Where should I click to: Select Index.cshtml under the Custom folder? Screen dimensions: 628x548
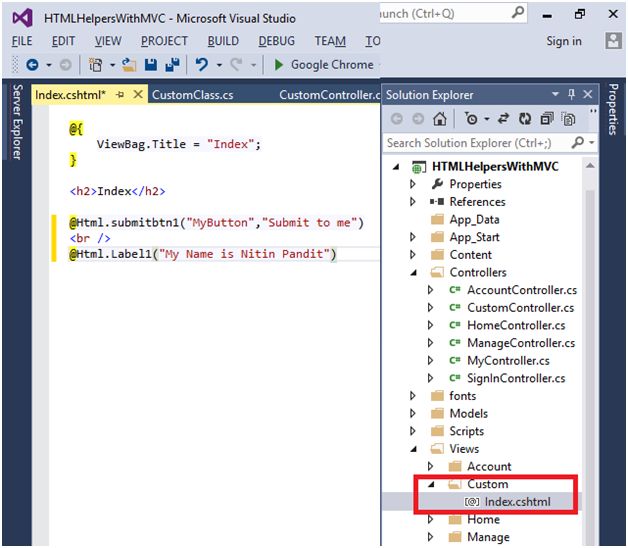[x=517, y=502]
